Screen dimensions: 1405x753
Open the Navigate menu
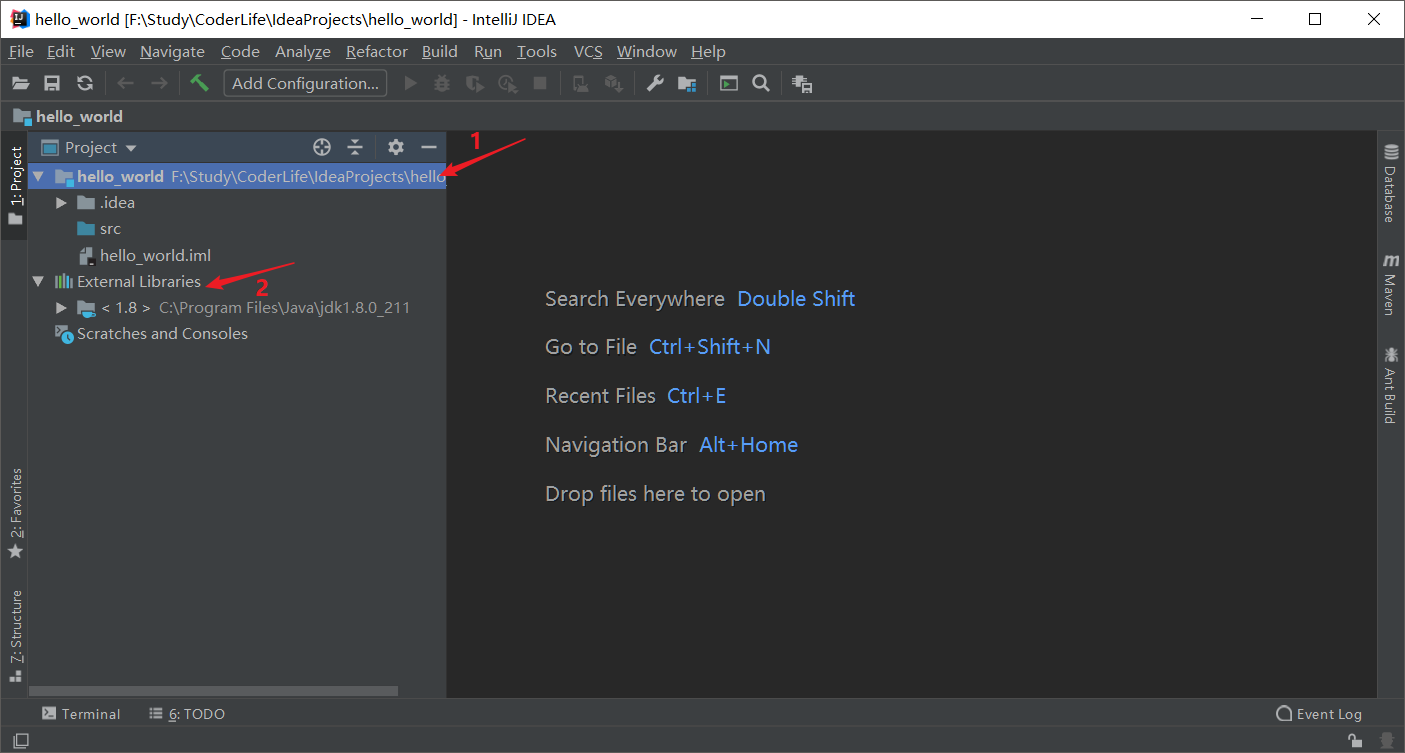click(172, 52)
